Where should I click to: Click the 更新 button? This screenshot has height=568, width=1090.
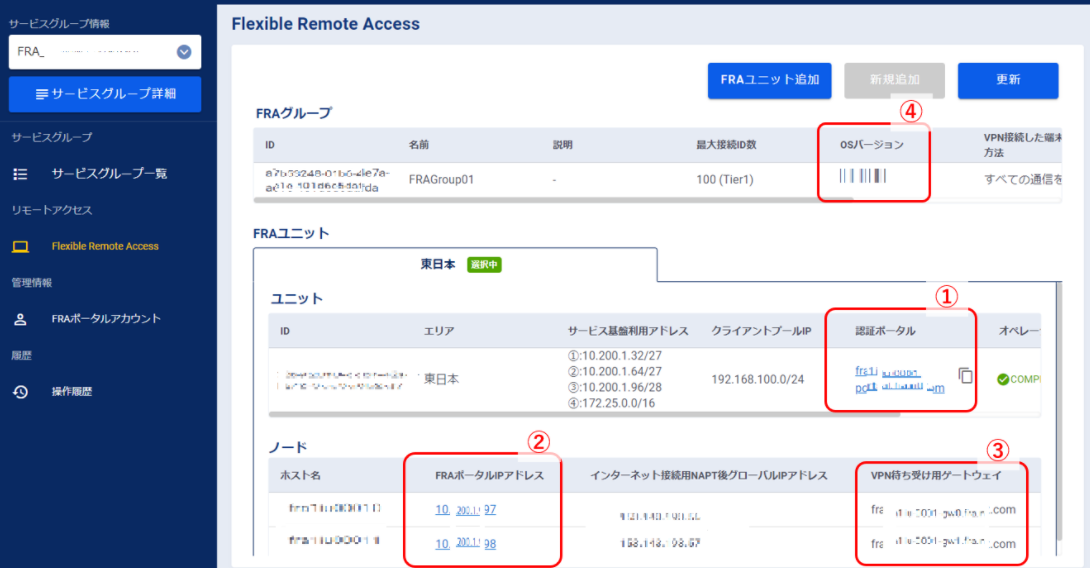(1008, 81)
